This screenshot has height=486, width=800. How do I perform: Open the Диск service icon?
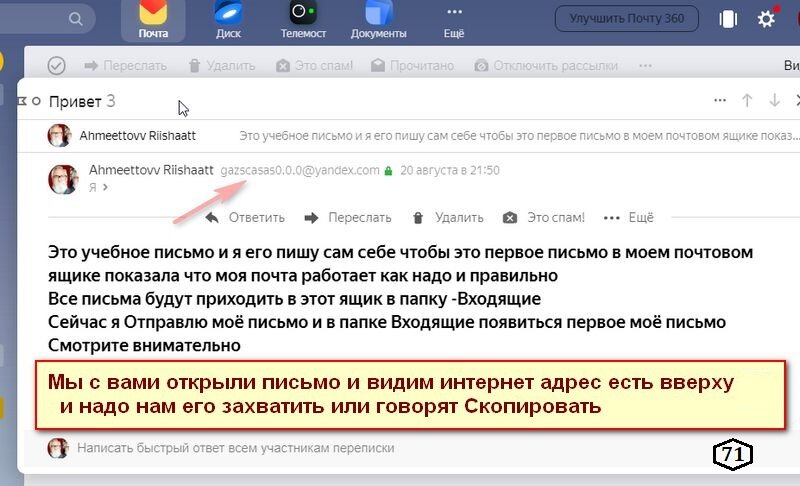click(228, 20)
